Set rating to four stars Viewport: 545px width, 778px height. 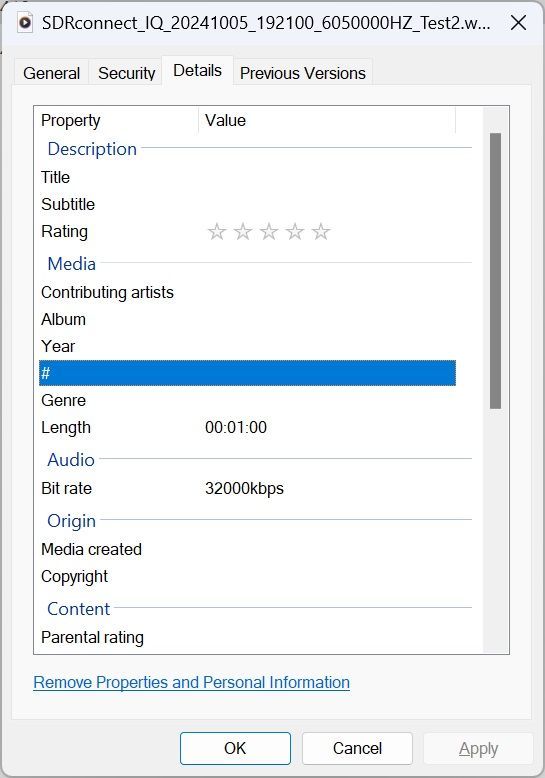coord(295,232)
